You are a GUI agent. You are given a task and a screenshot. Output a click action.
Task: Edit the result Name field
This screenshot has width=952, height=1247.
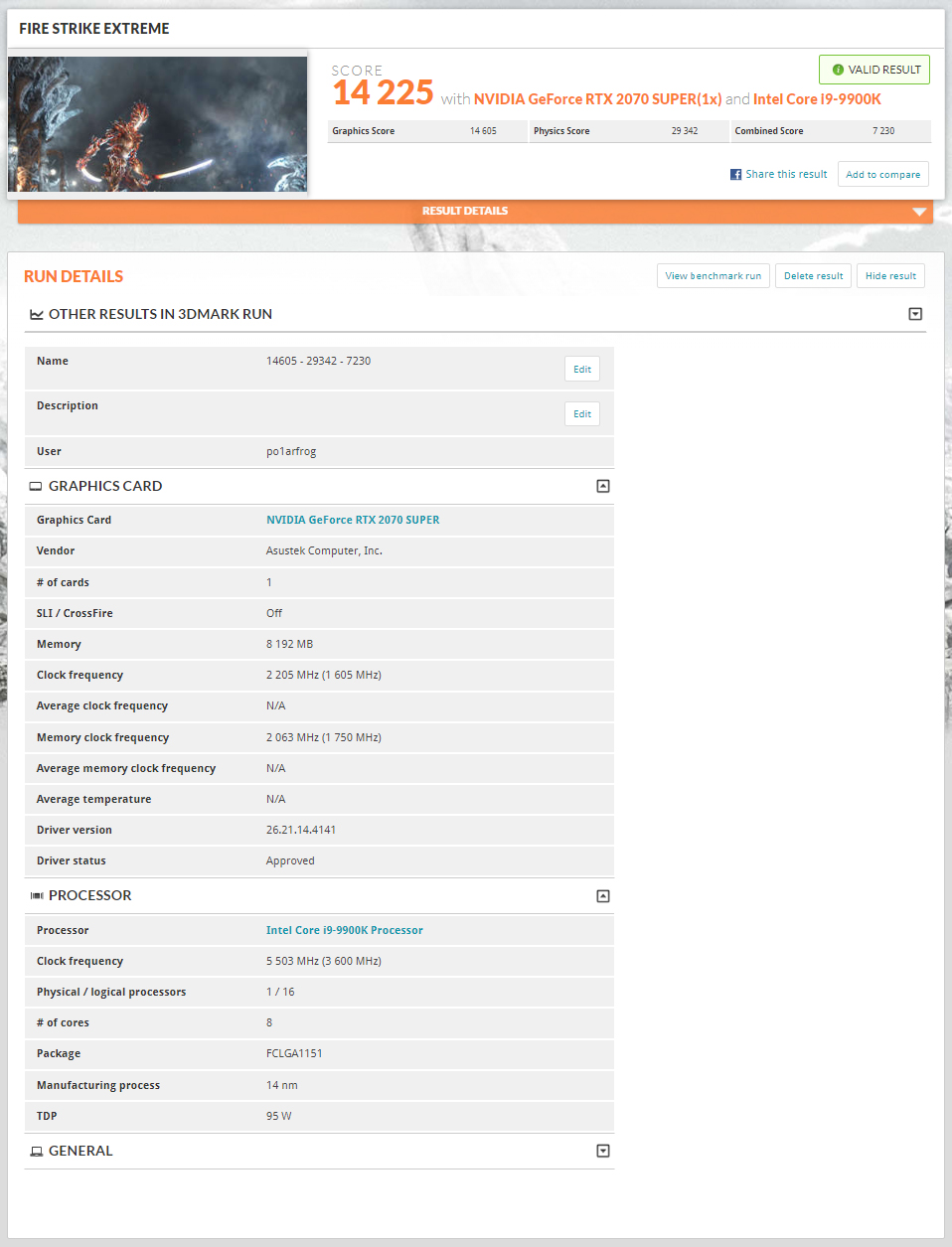pyautogui.click(x=582, y=369)
